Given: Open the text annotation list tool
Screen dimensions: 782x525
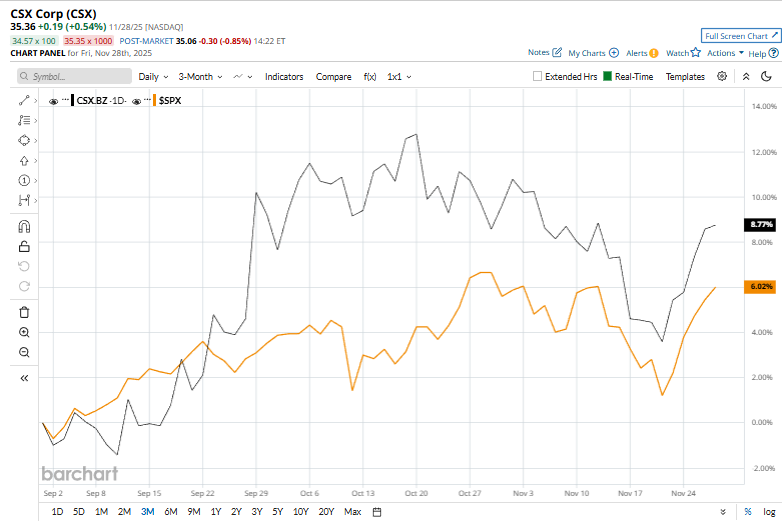Looking at the screenshot, I should click(x=24, y=120).
